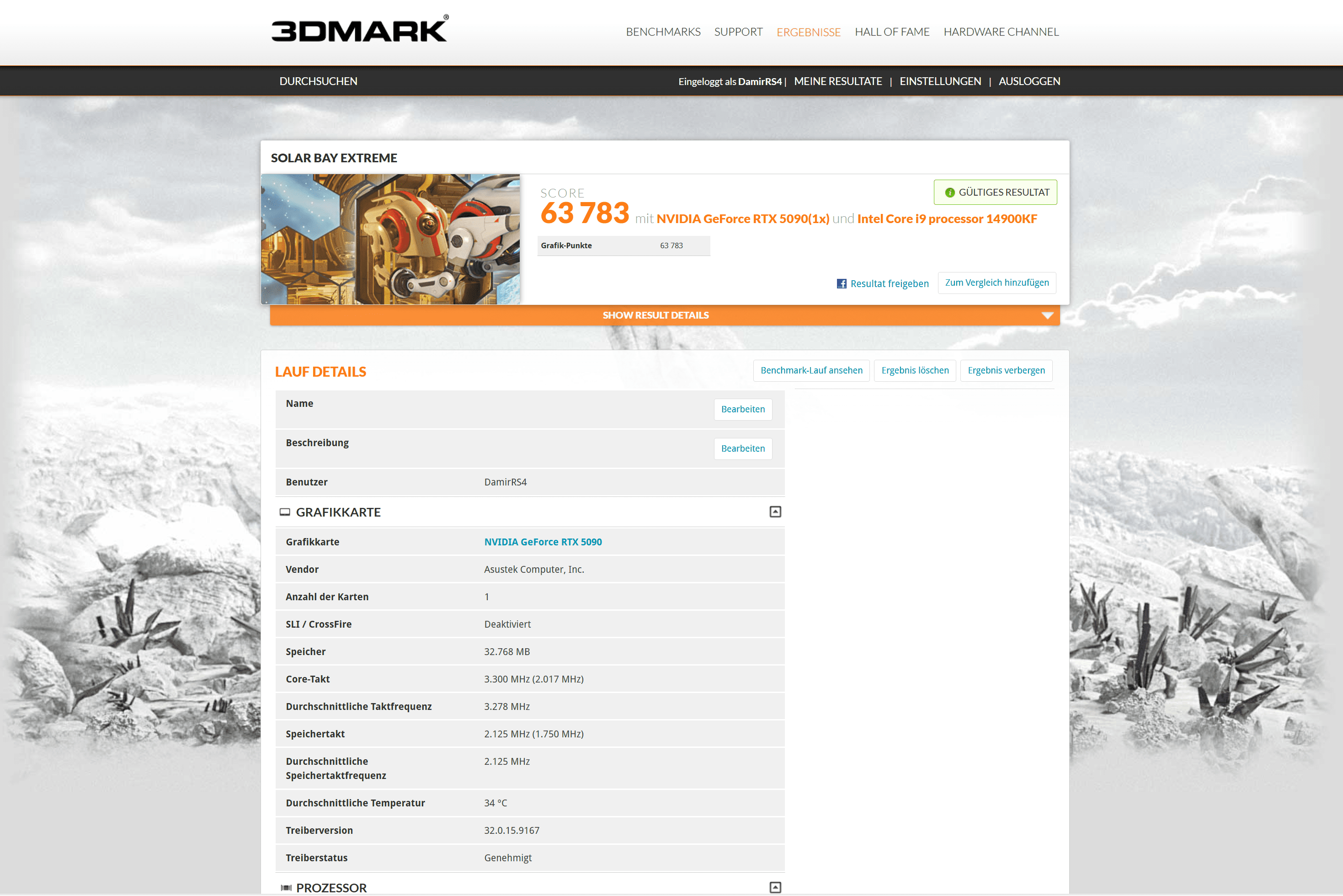Collapse the GRAFIKKARTE section

(775, 512)
